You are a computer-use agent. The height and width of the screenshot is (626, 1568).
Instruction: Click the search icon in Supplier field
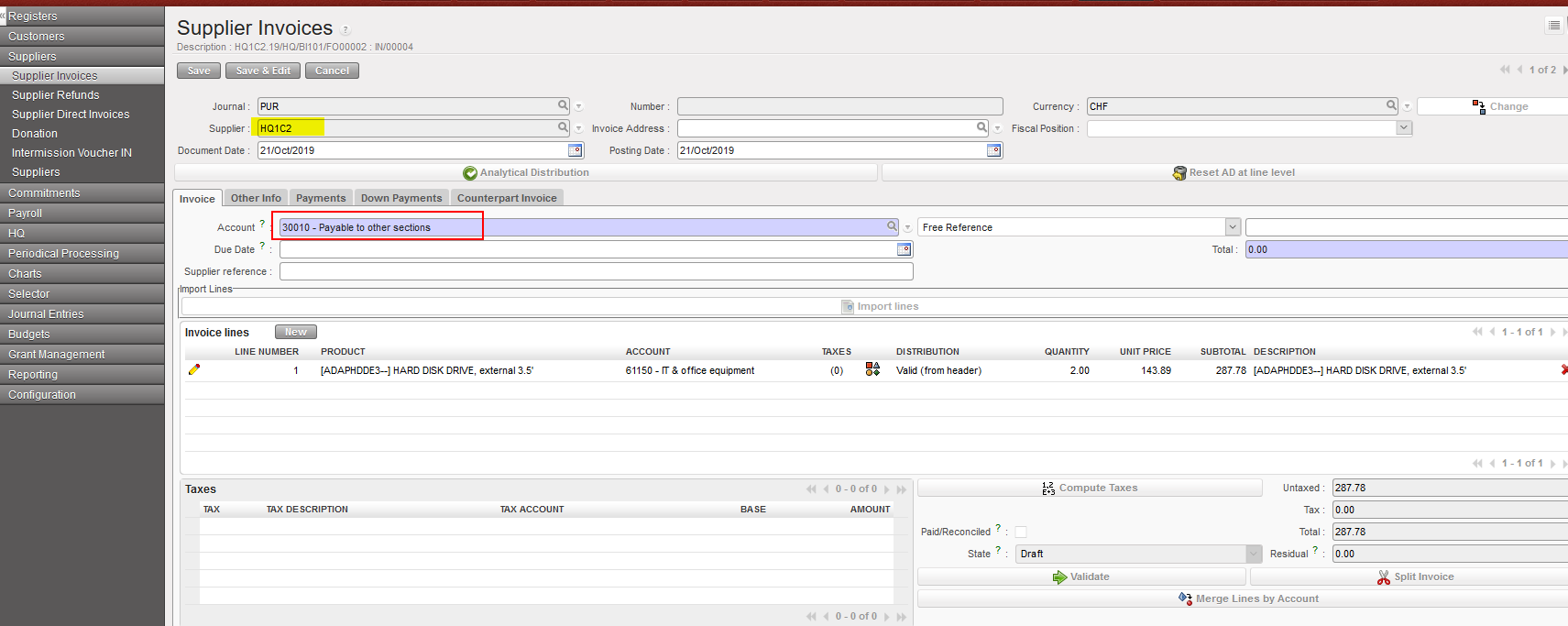pos(563,127)
